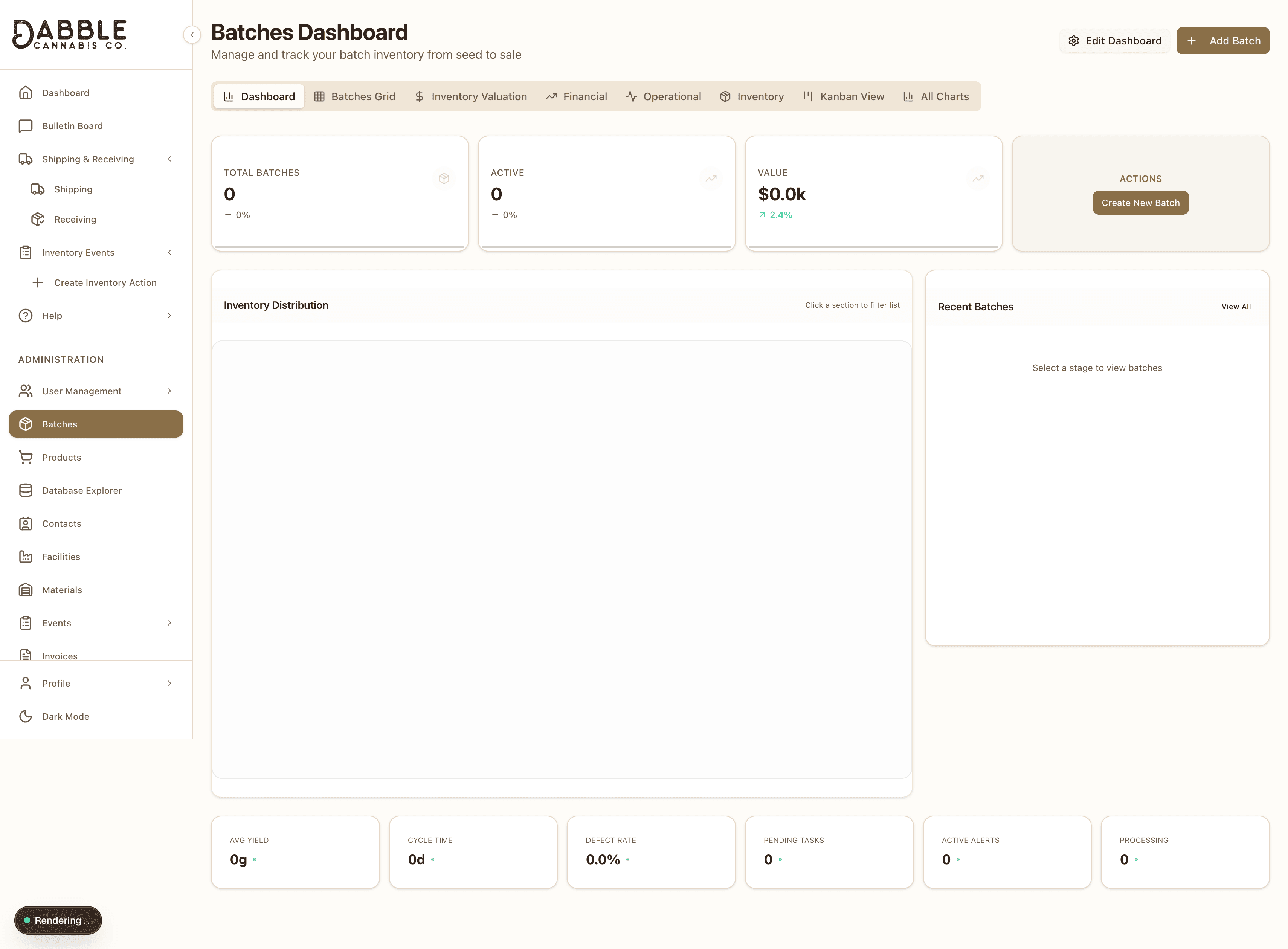The width and height of the screenshot is (1288, 949).
Task: Expand the Profile menu
Action: tap(169, 683)
